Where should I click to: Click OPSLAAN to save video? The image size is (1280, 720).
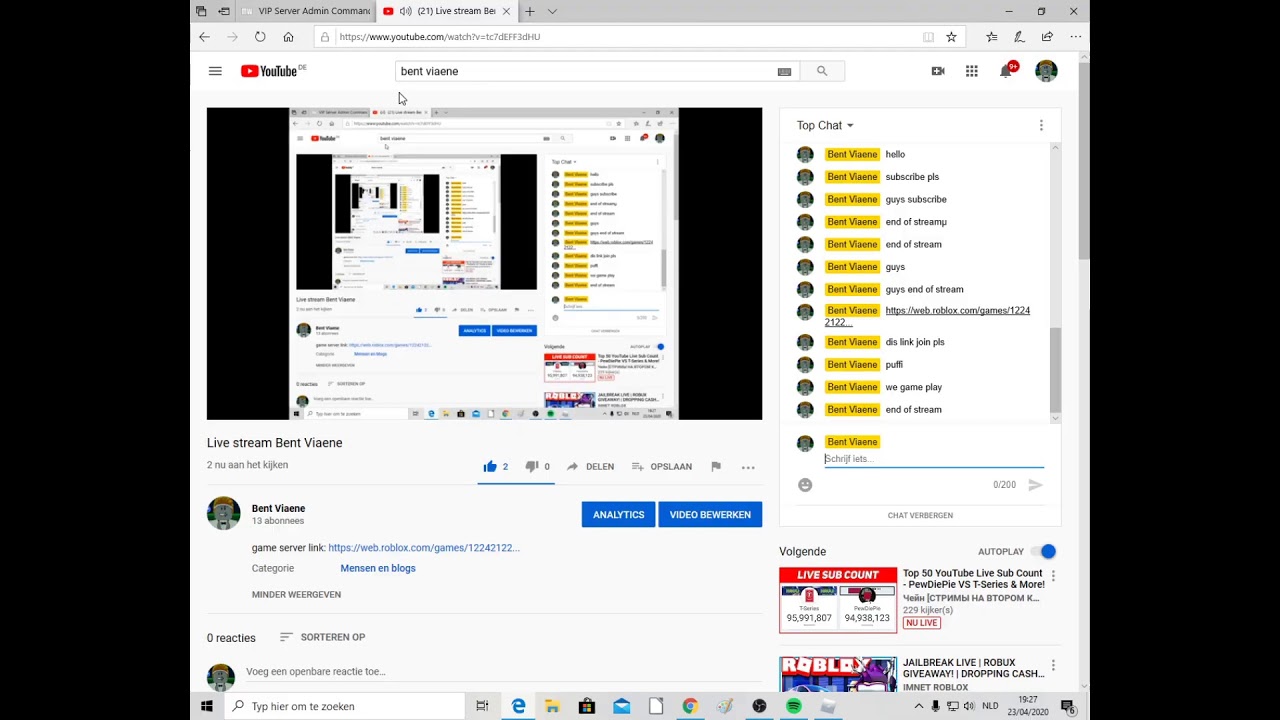[x=661, y=467]
